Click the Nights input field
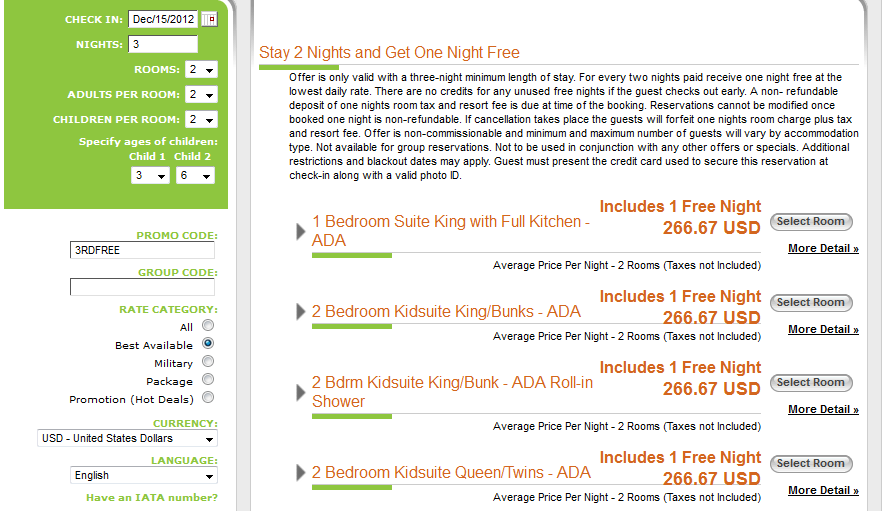Viewport: 885px width, 511px height. 163,44
